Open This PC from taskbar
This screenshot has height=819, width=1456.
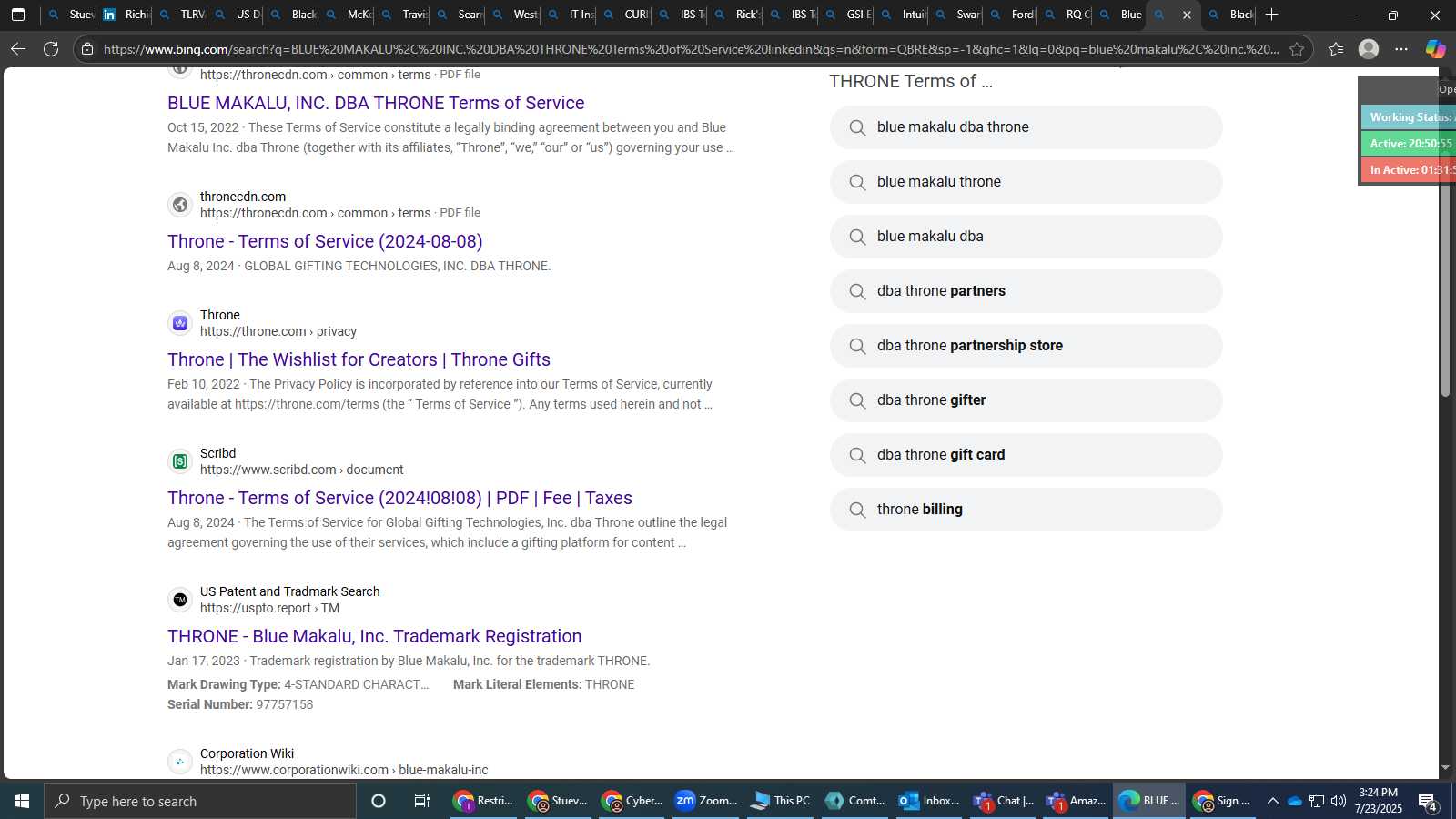click(x=780, y=801)
